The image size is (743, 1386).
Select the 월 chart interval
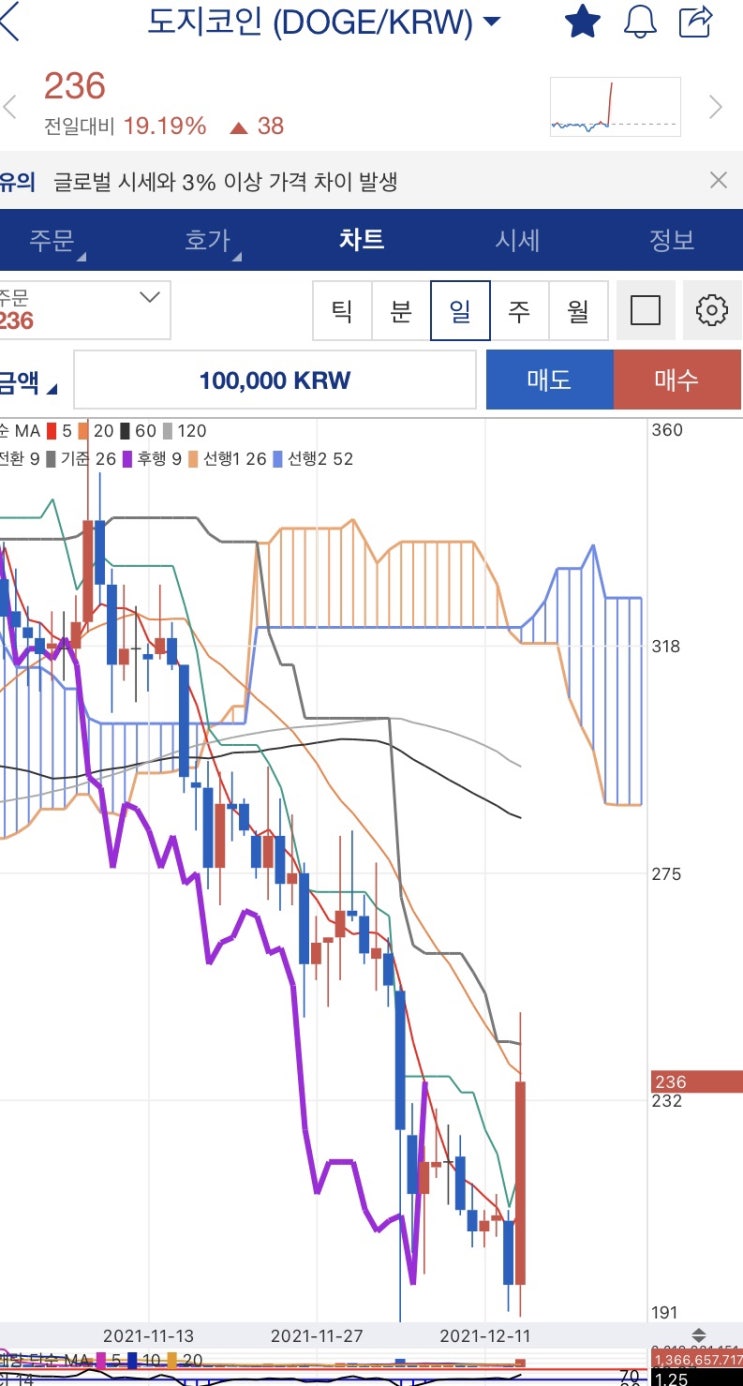click(x=578, y=311)
